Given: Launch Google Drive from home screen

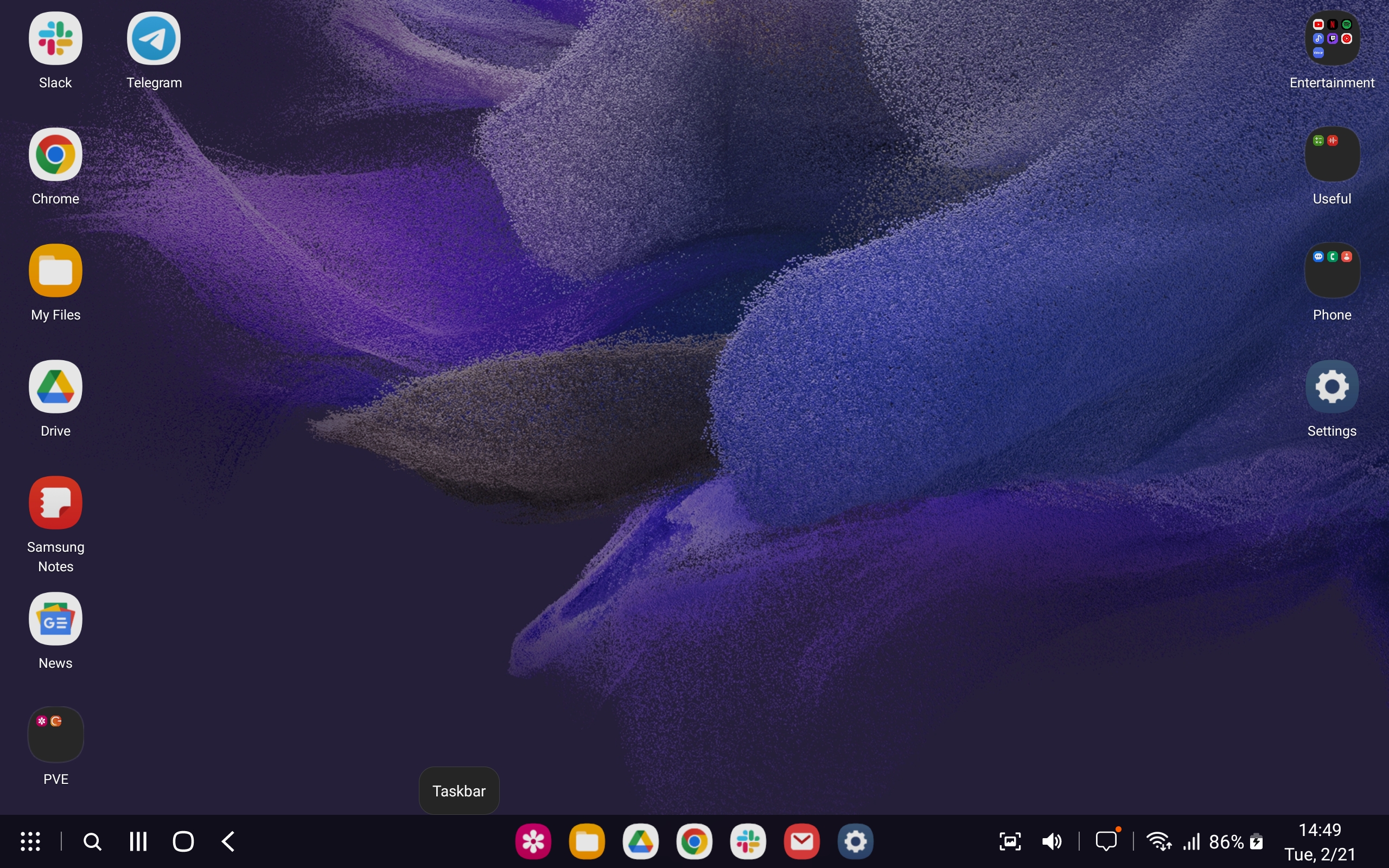Looking at the screenshot, I should click(x=55, y=387).
